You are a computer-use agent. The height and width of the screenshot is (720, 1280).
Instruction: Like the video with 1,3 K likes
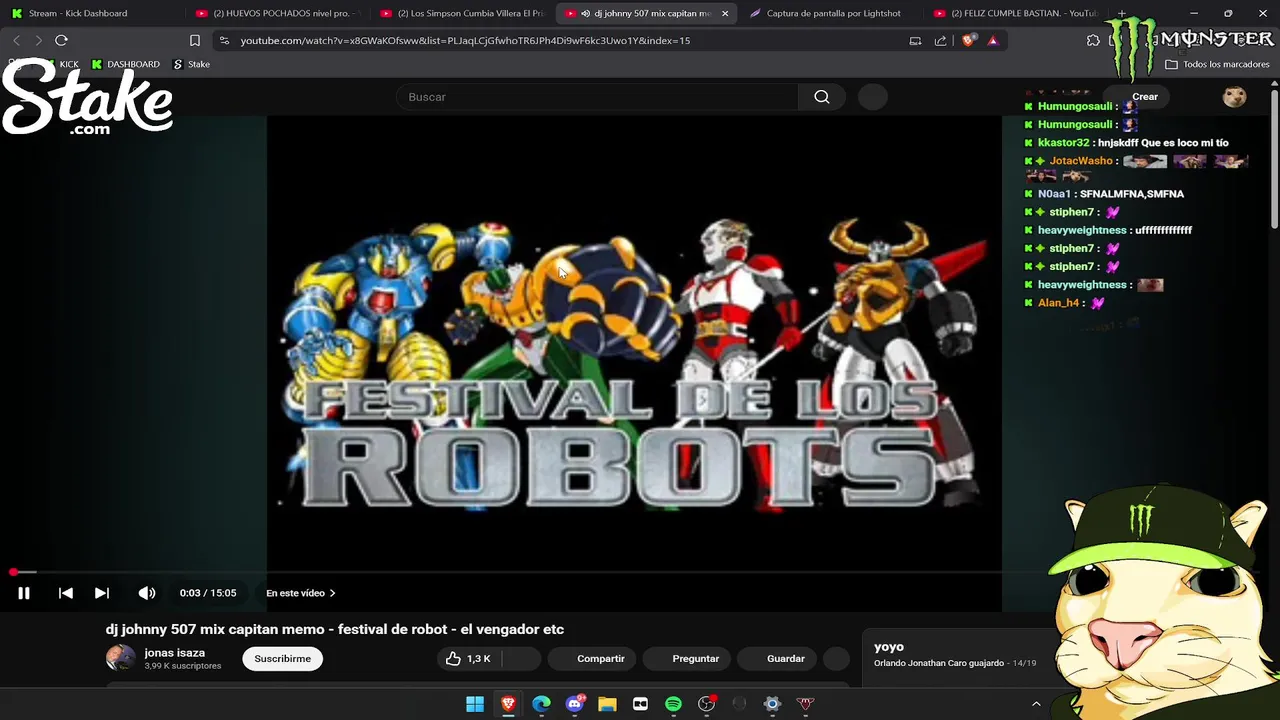pyautogui.click(x=468, y=658)
